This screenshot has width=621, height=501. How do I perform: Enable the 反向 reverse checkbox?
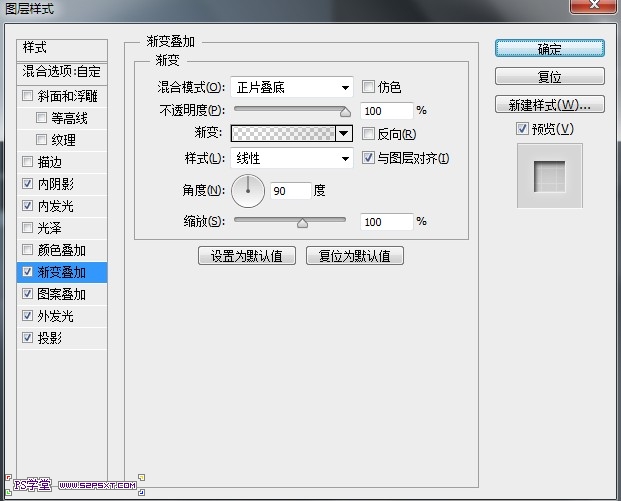click(369, 133)
